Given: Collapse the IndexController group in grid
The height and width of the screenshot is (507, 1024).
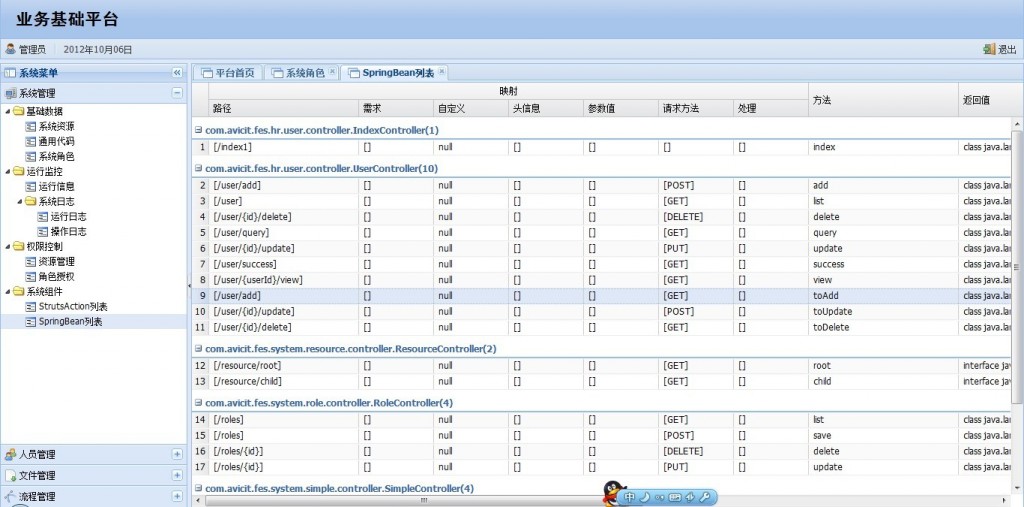Looking at the screenshot, I should point(198,130).
